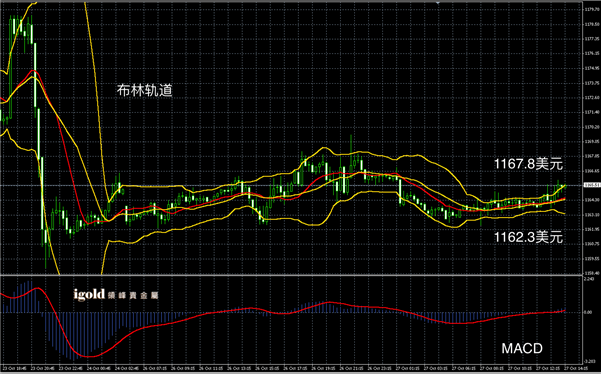
Task: Select the 1167.8美元 price annotation
Action: [528, 164]
